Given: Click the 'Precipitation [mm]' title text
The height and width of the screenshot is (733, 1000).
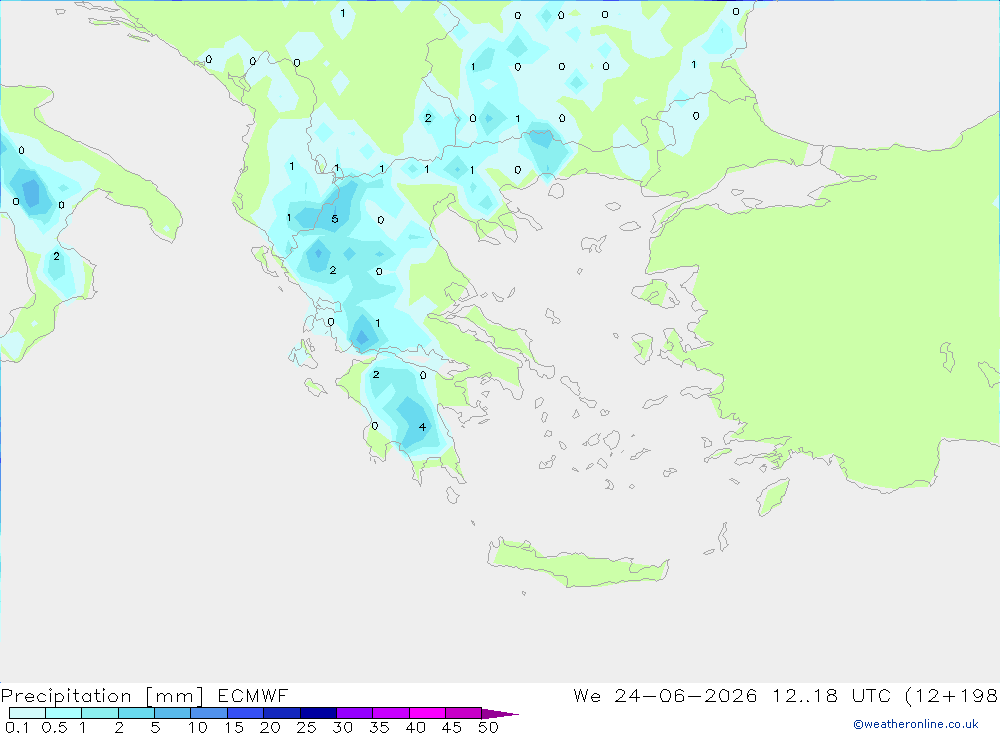Looking at the screenshot, I should [102, 695].
